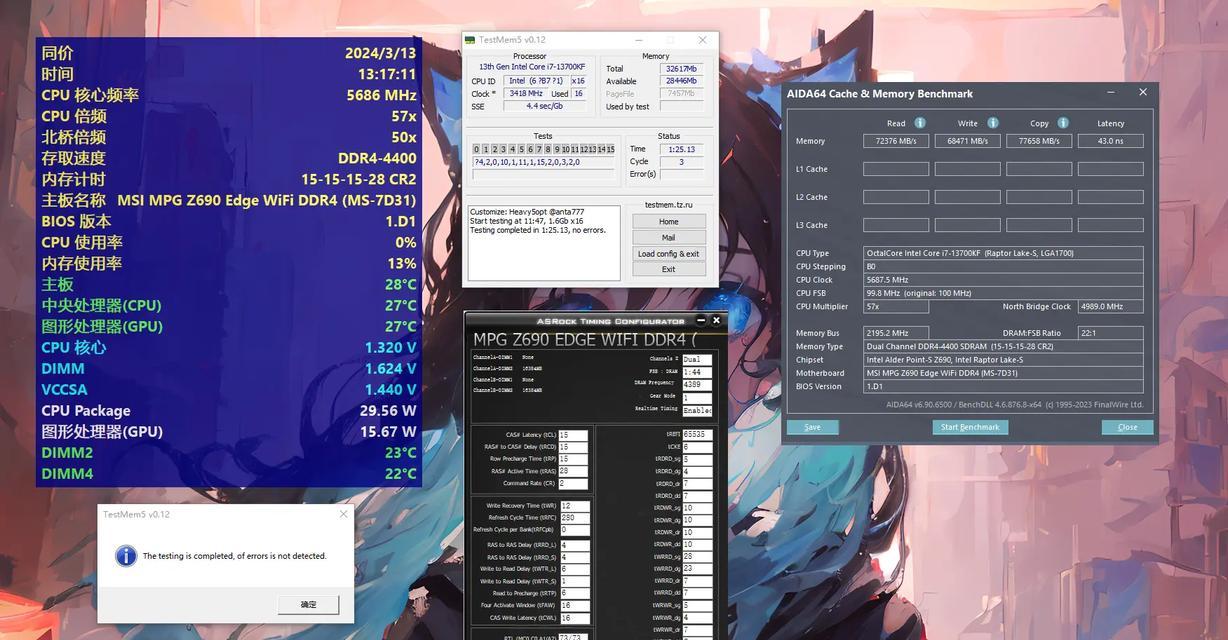
Task: Click the Memory Type field in AIDA64
Action: [1003, 346]
